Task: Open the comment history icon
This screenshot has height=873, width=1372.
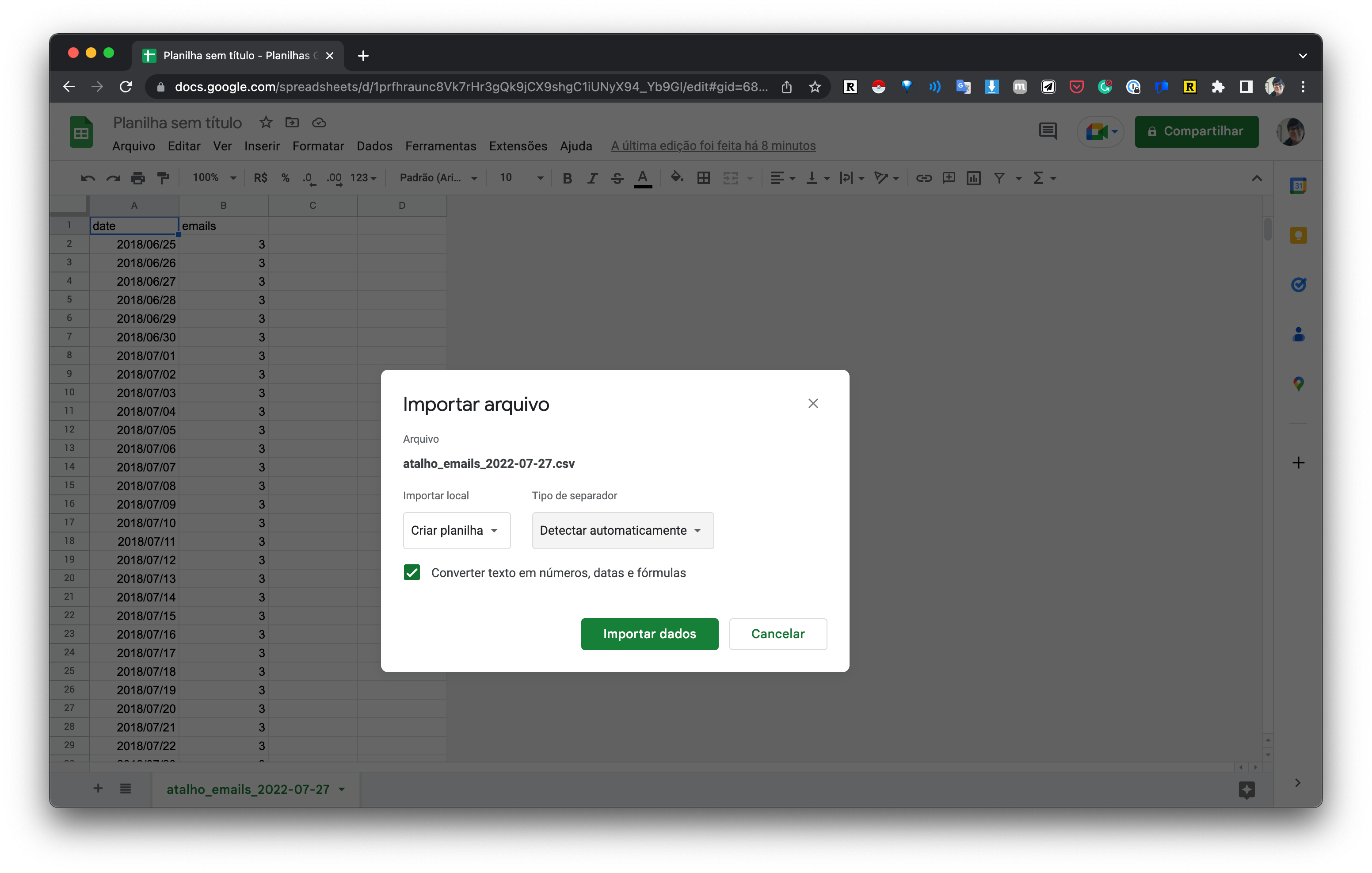Action: [1047, 131]
